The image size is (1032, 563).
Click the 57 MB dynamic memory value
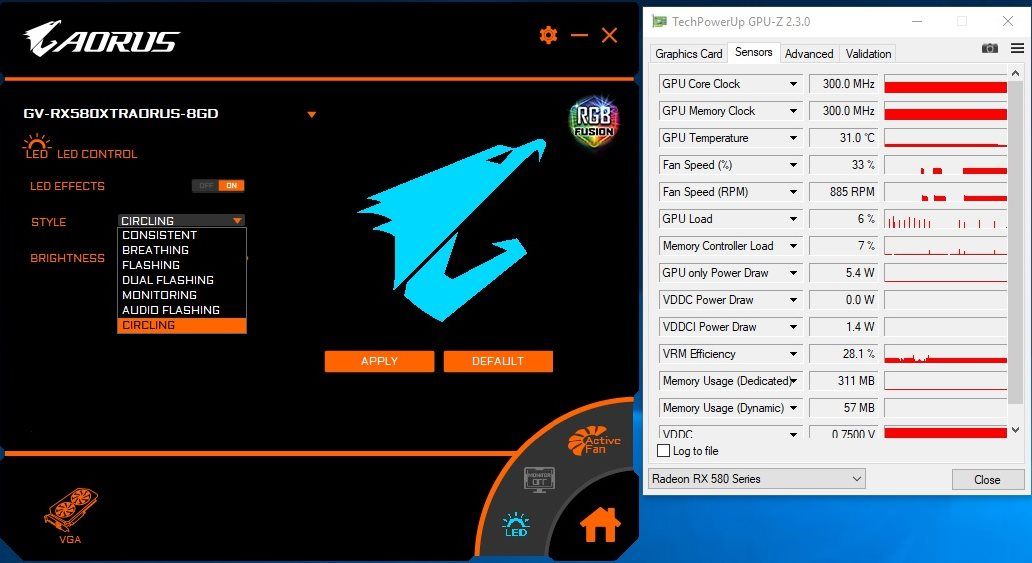pyautogui.click(x=843, y=408)
